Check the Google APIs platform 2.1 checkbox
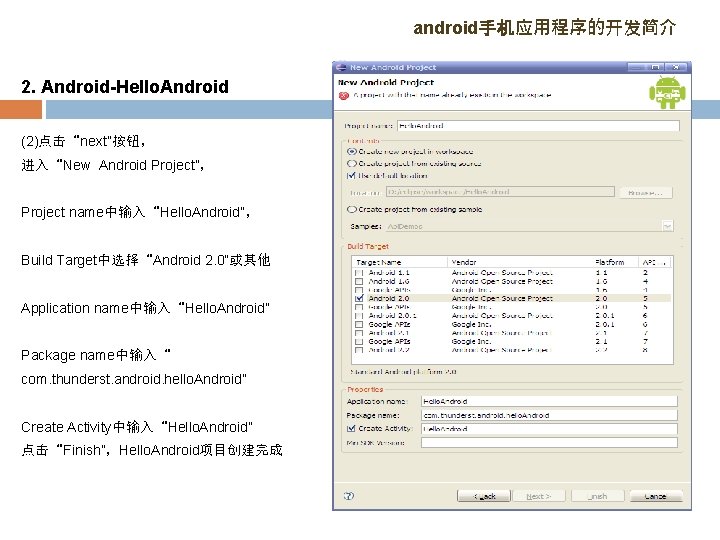Image resolution: width=720 pixels, height=540 pixels. [x=359, y=342]
